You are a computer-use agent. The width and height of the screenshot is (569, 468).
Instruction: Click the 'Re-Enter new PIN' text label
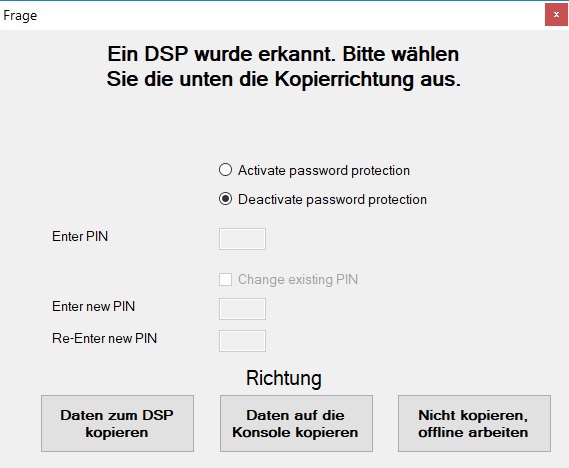pos(105,338)
